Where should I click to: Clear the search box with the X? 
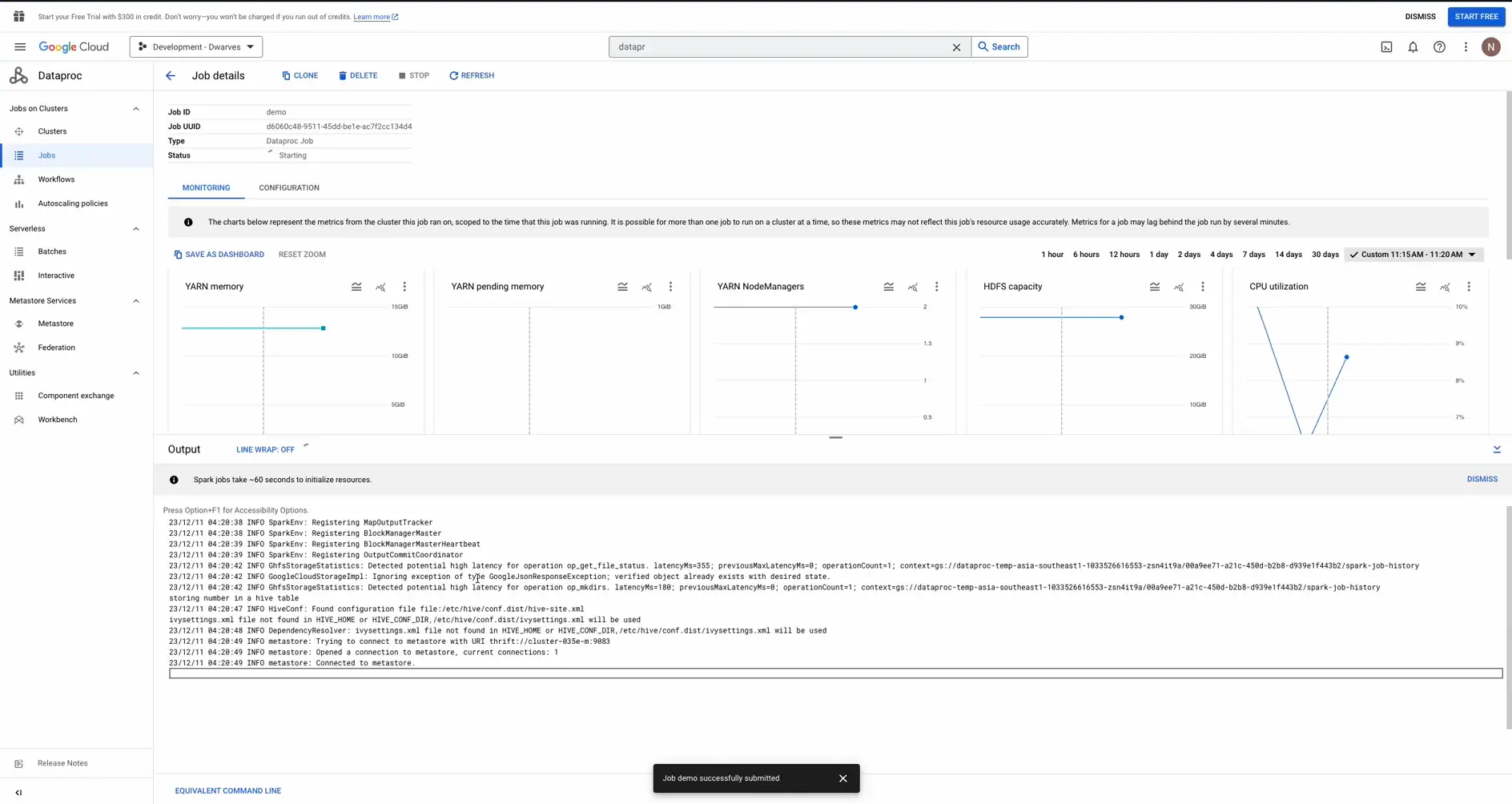click(956, 47)
